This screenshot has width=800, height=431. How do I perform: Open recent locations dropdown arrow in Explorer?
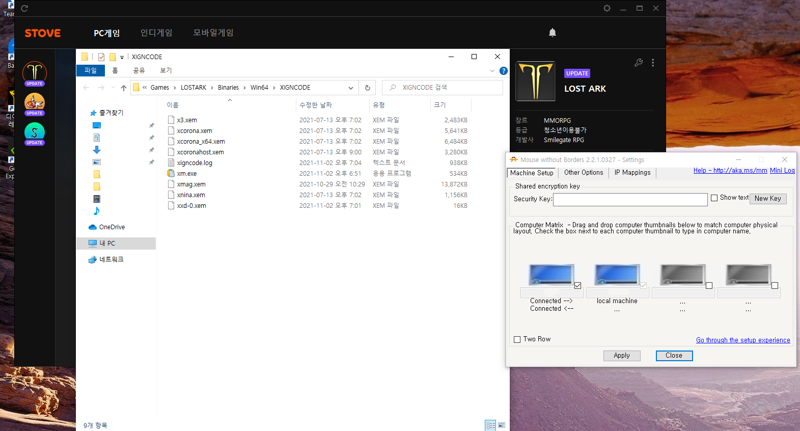tap(113, 88)
